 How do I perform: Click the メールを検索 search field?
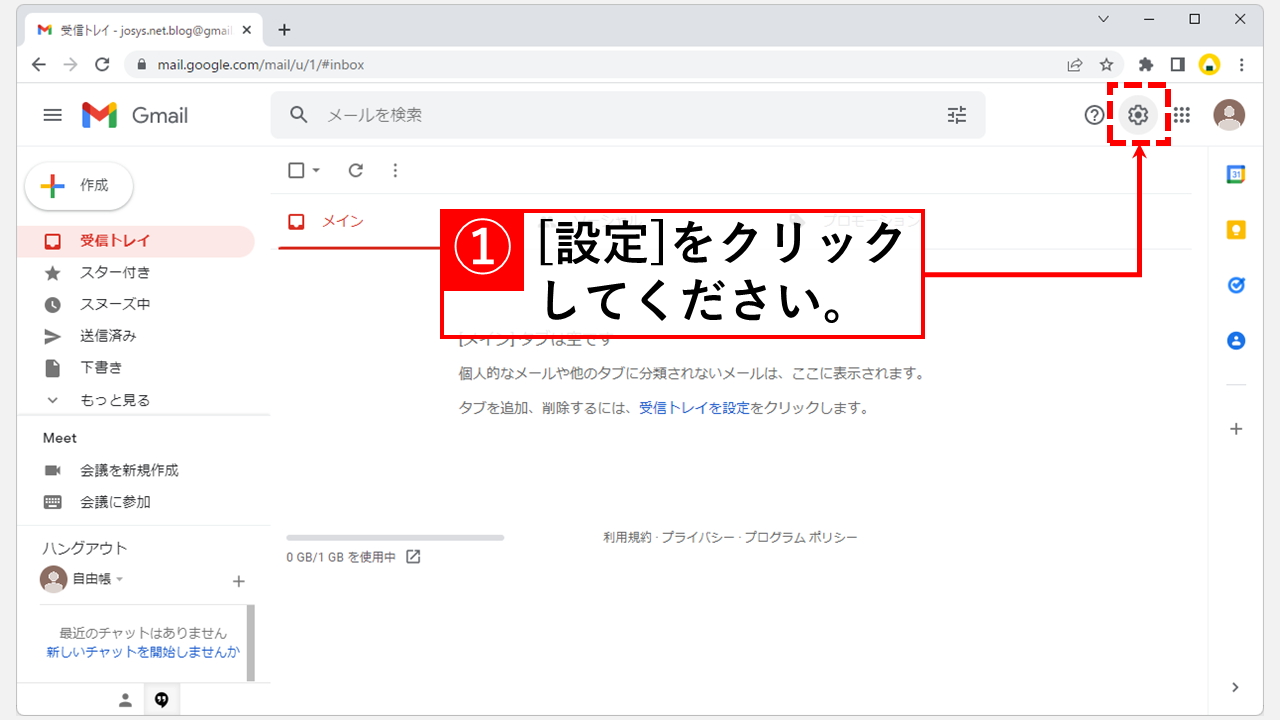coord(630,115)
